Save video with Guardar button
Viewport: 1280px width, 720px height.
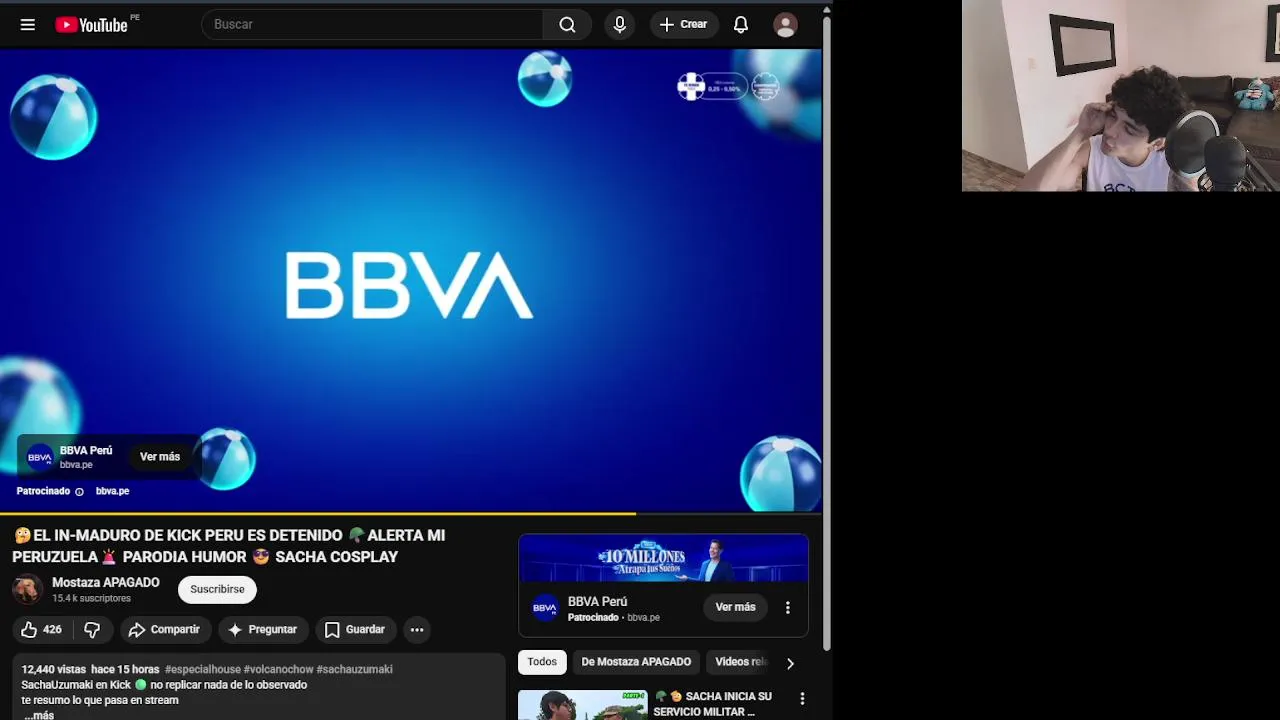click(355, 630)
